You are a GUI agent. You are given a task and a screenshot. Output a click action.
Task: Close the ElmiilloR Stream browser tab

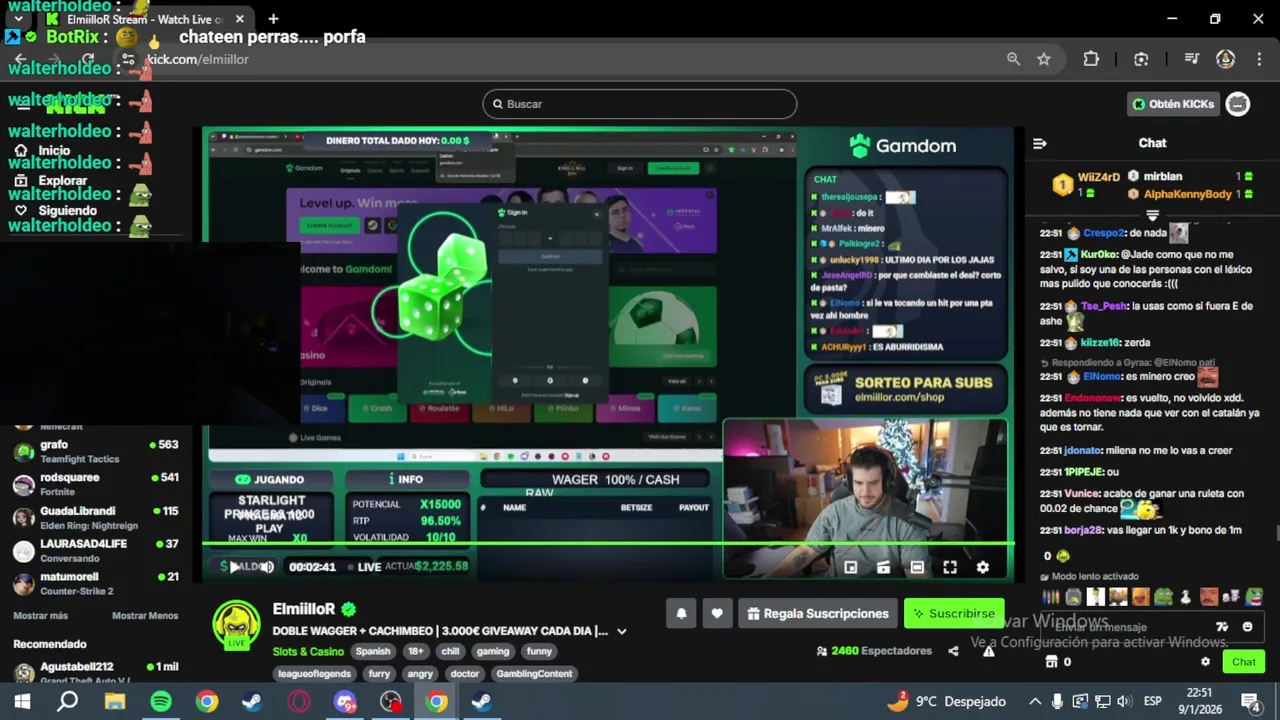click(240, 19)
